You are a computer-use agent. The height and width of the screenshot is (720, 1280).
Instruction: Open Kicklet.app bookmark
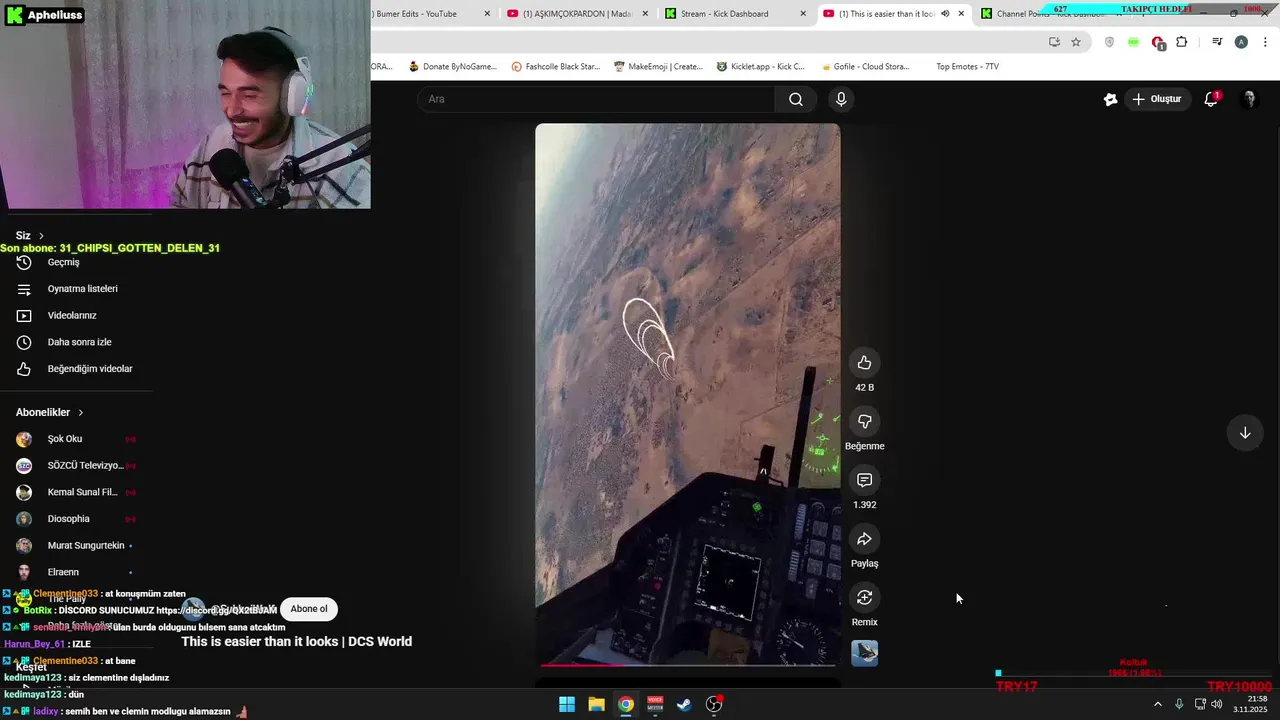(760, 67)
